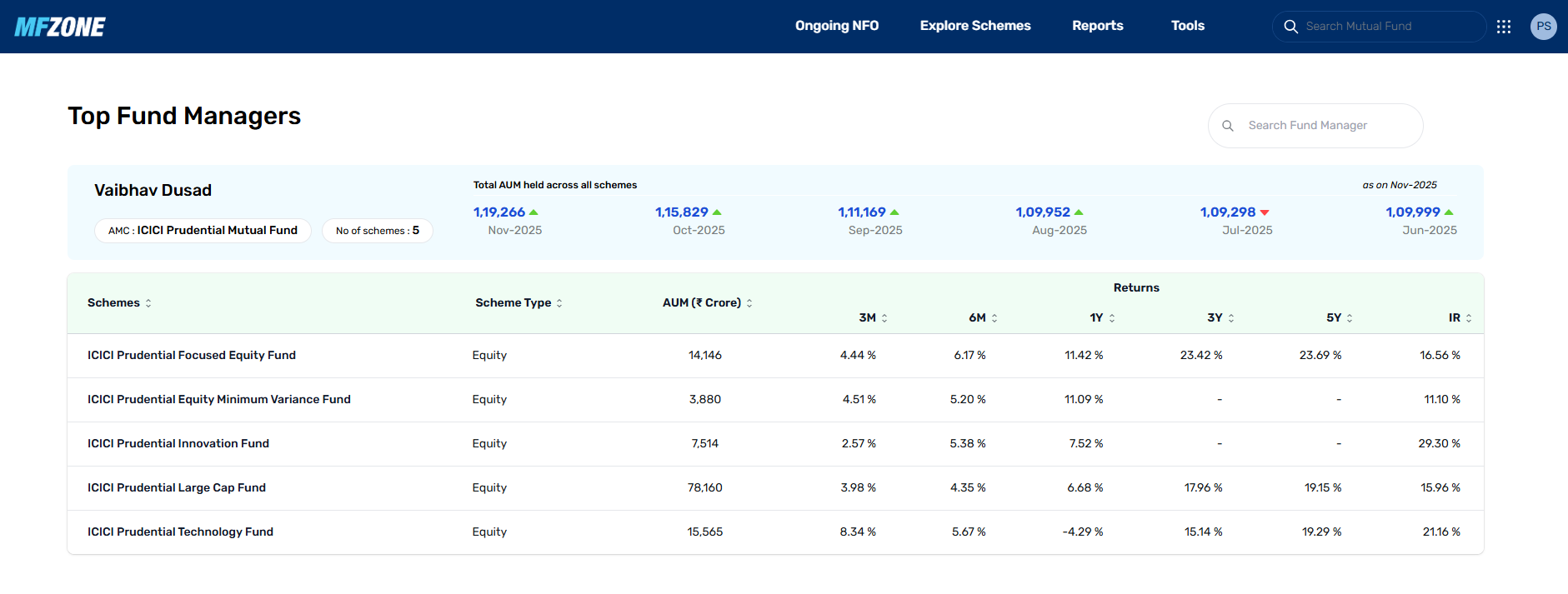The image size is (1568, 594).
Task: Sort table by Scheme Type arrows
Action: click(x=559, y=303)
